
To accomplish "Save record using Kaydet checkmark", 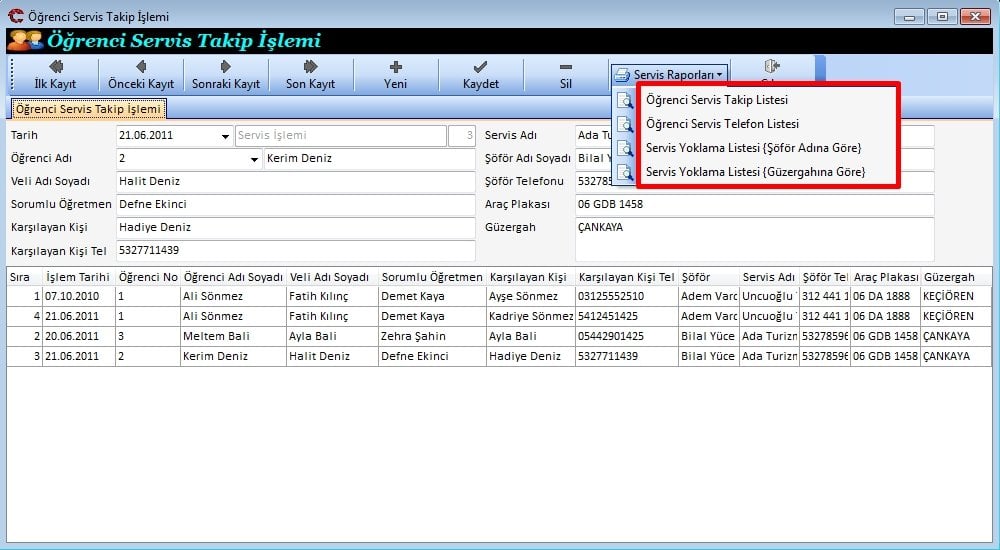I will click(x=480, y=75).
